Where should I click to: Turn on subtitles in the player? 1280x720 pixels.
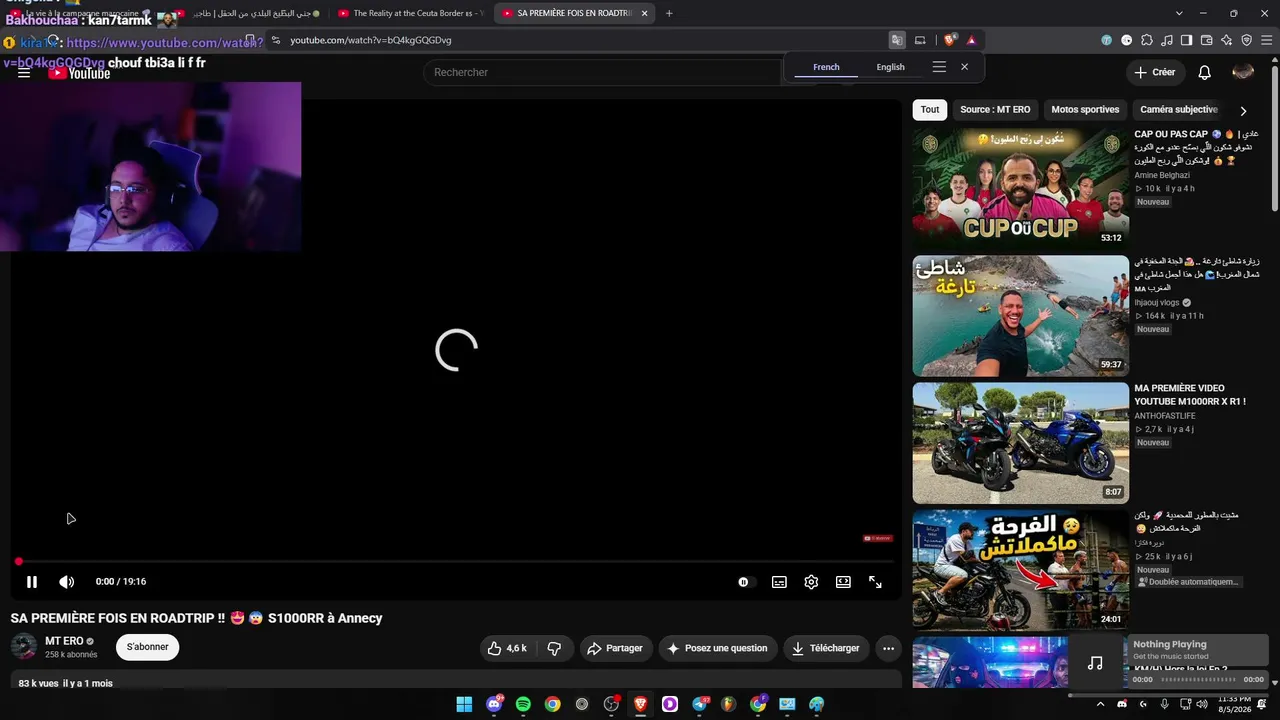779,582
